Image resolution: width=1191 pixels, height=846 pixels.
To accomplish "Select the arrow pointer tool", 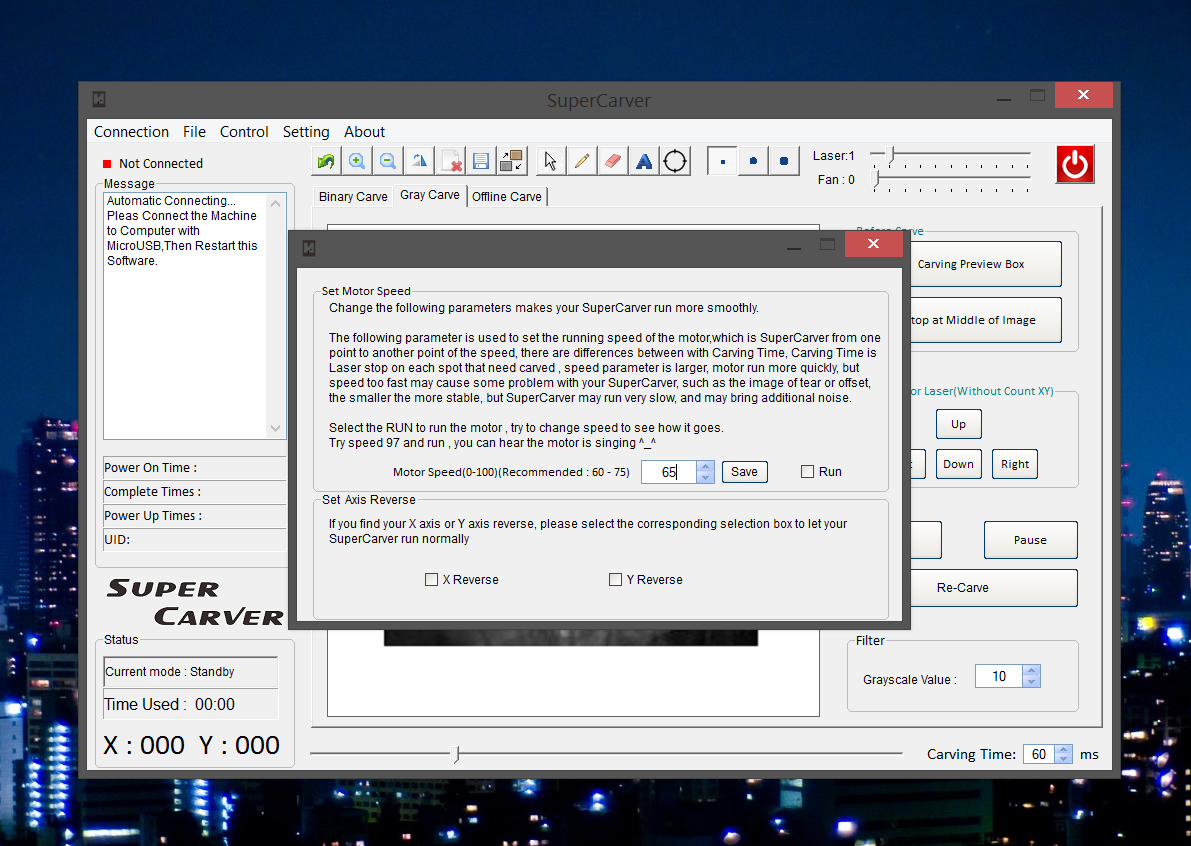I will click(x=551, y=161).
